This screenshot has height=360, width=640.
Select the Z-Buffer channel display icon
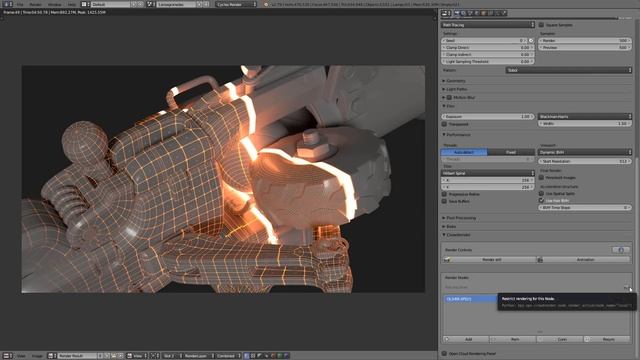266,356
